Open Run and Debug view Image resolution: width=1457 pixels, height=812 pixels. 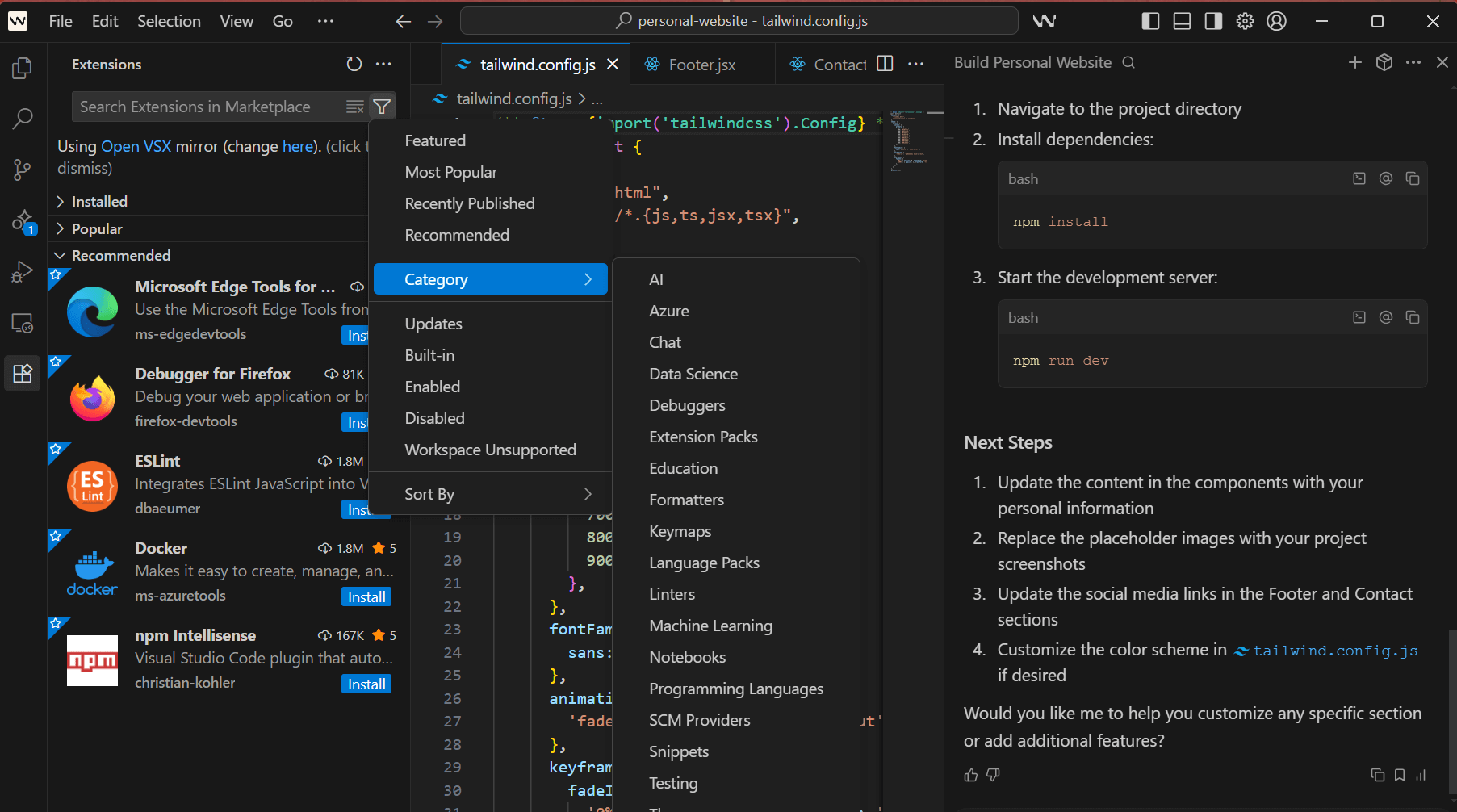[22, 272]
